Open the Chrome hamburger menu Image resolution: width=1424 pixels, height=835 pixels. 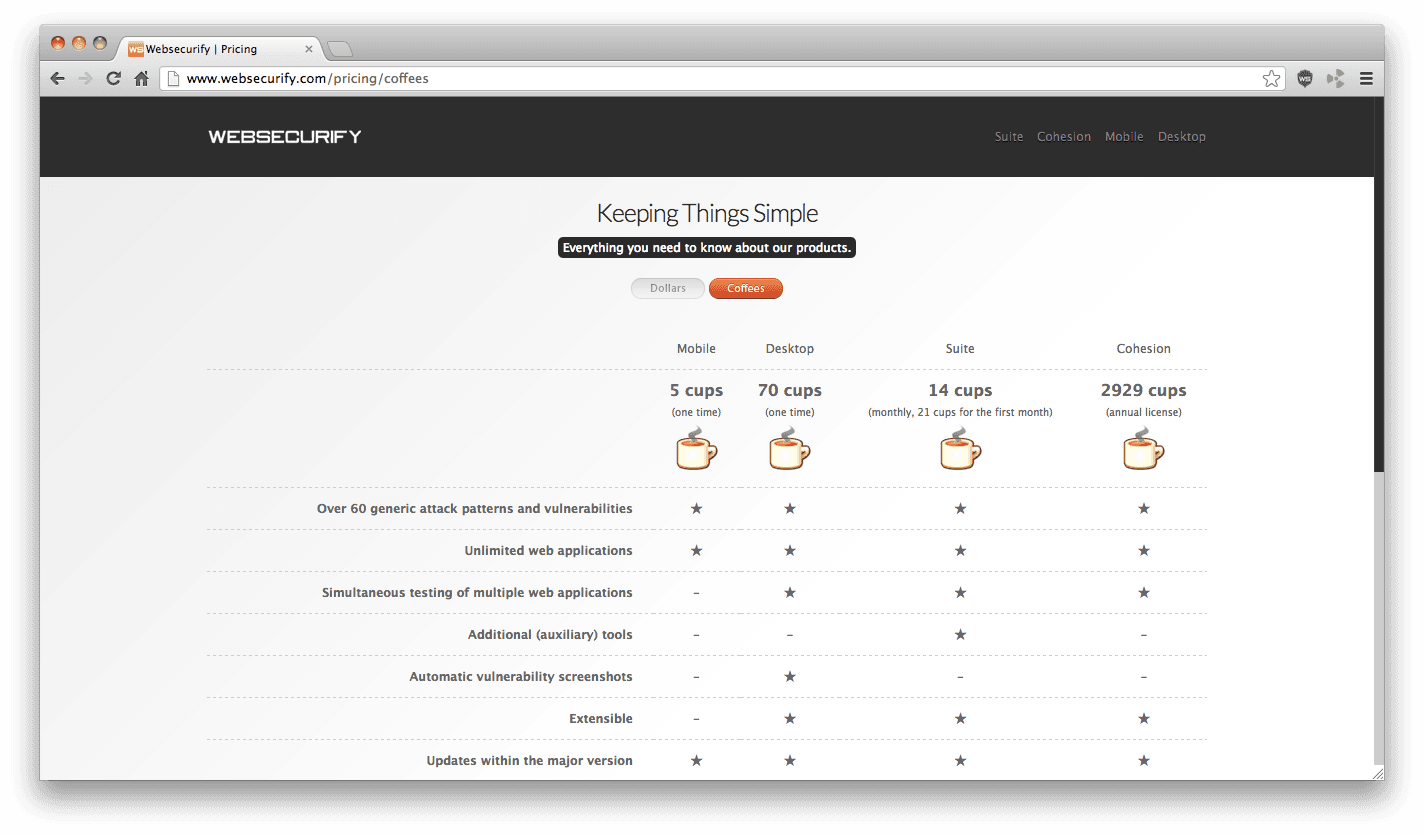pyautogui.click(x=1366, y=78)
